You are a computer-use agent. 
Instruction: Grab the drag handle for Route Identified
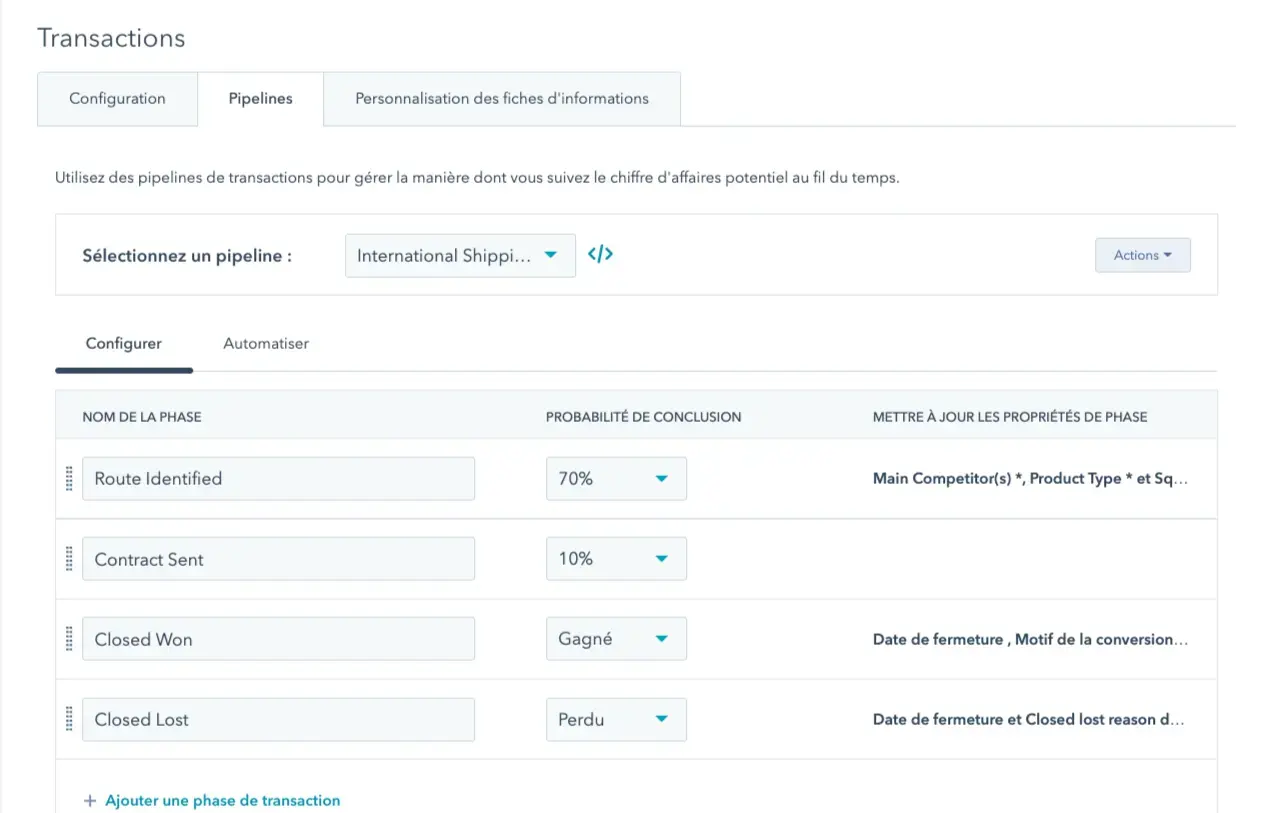coord(69,479)
